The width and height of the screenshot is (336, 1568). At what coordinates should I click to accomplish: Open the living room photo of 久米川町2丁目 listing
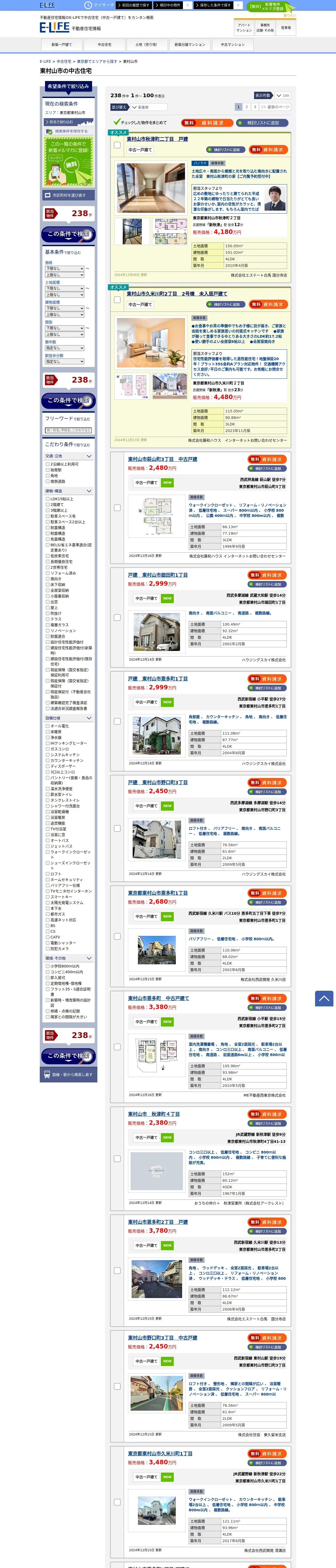click(151, 342)
